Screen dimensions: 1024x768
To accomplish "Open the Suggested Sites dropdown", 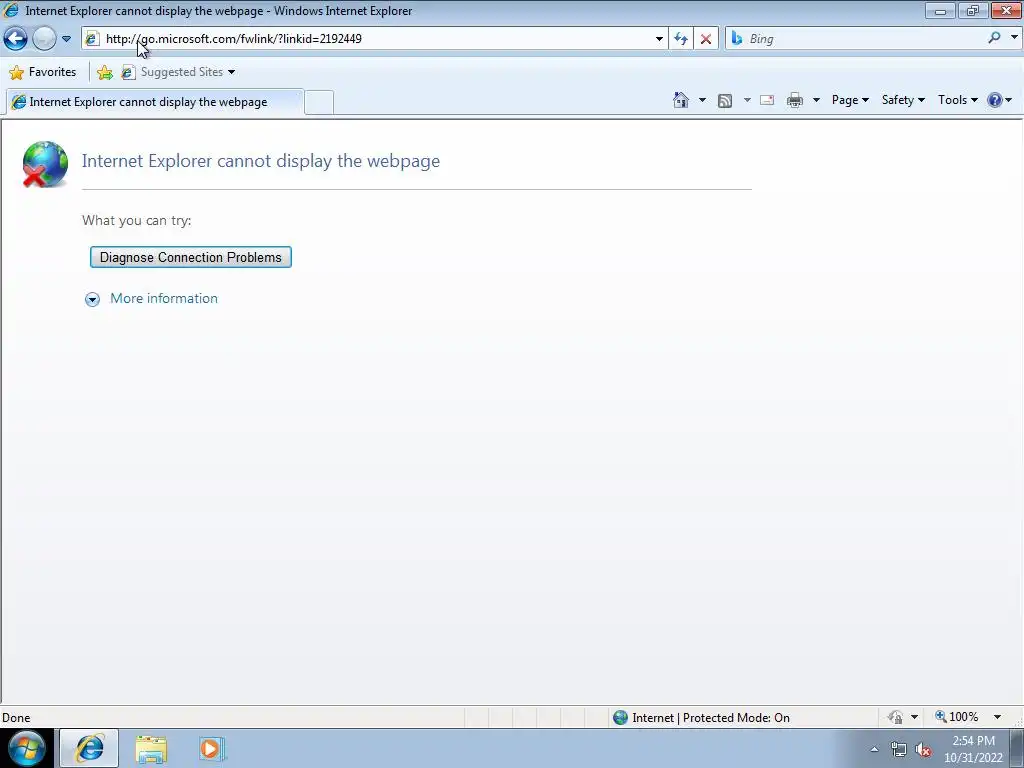I will pos(178,72).
